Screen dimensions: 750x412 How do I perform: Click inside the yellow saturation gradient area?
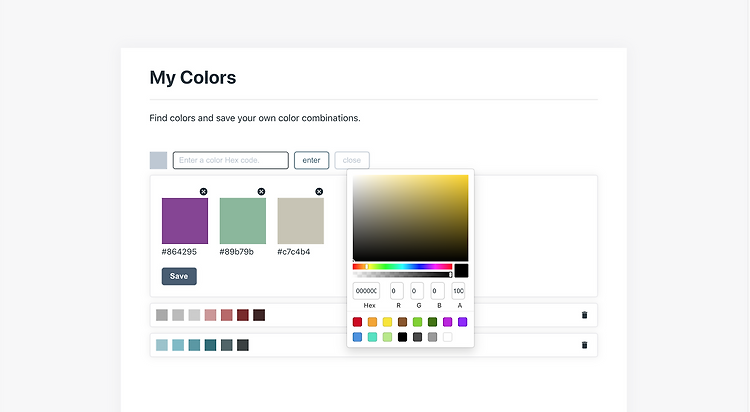point(410,218)
